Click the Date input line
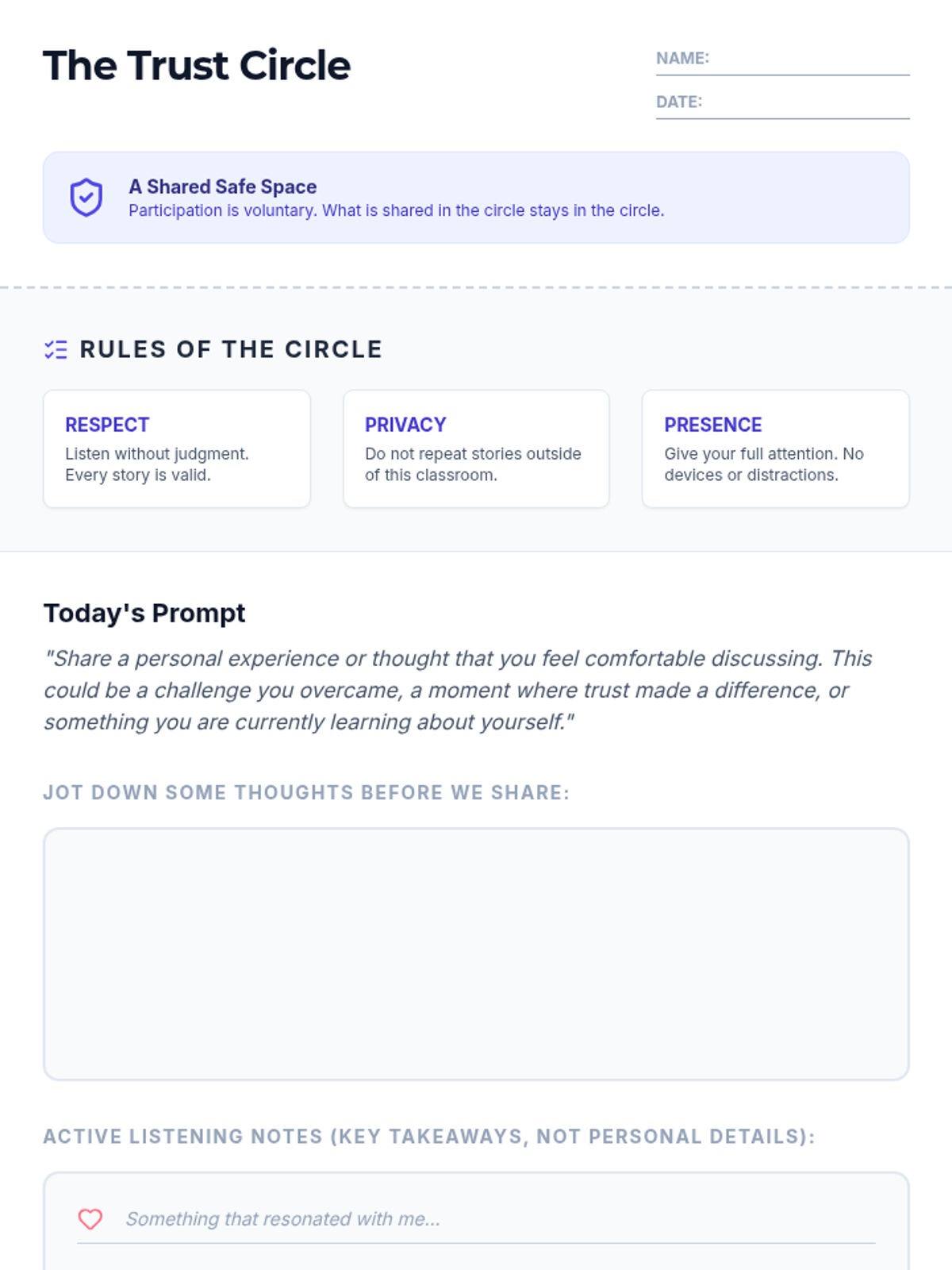Image resolution: width=952 pixels, height=1270 pixels. click(x=805, y=104)
